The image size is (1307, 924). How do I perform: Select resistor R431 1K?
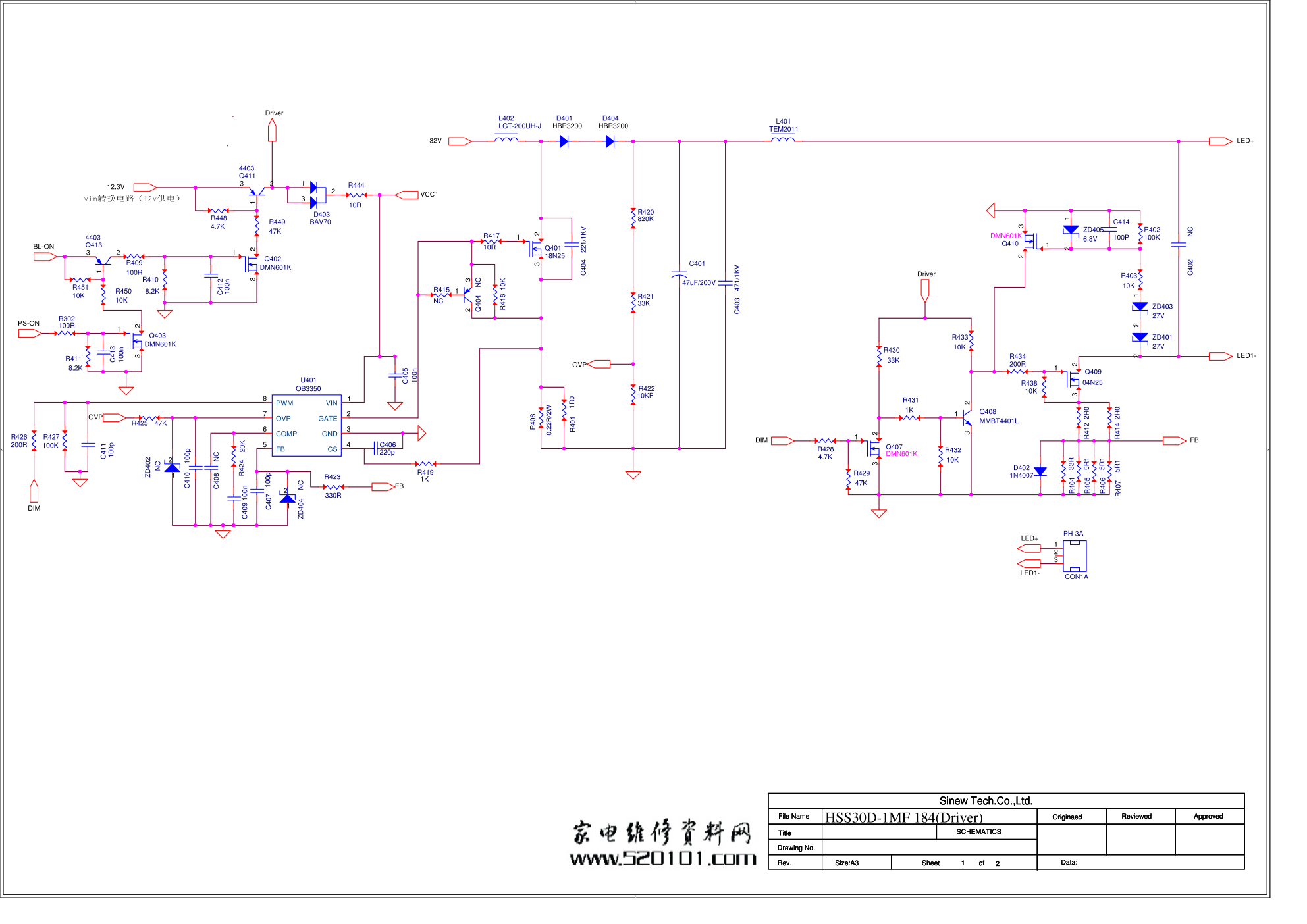click(910, 418)
